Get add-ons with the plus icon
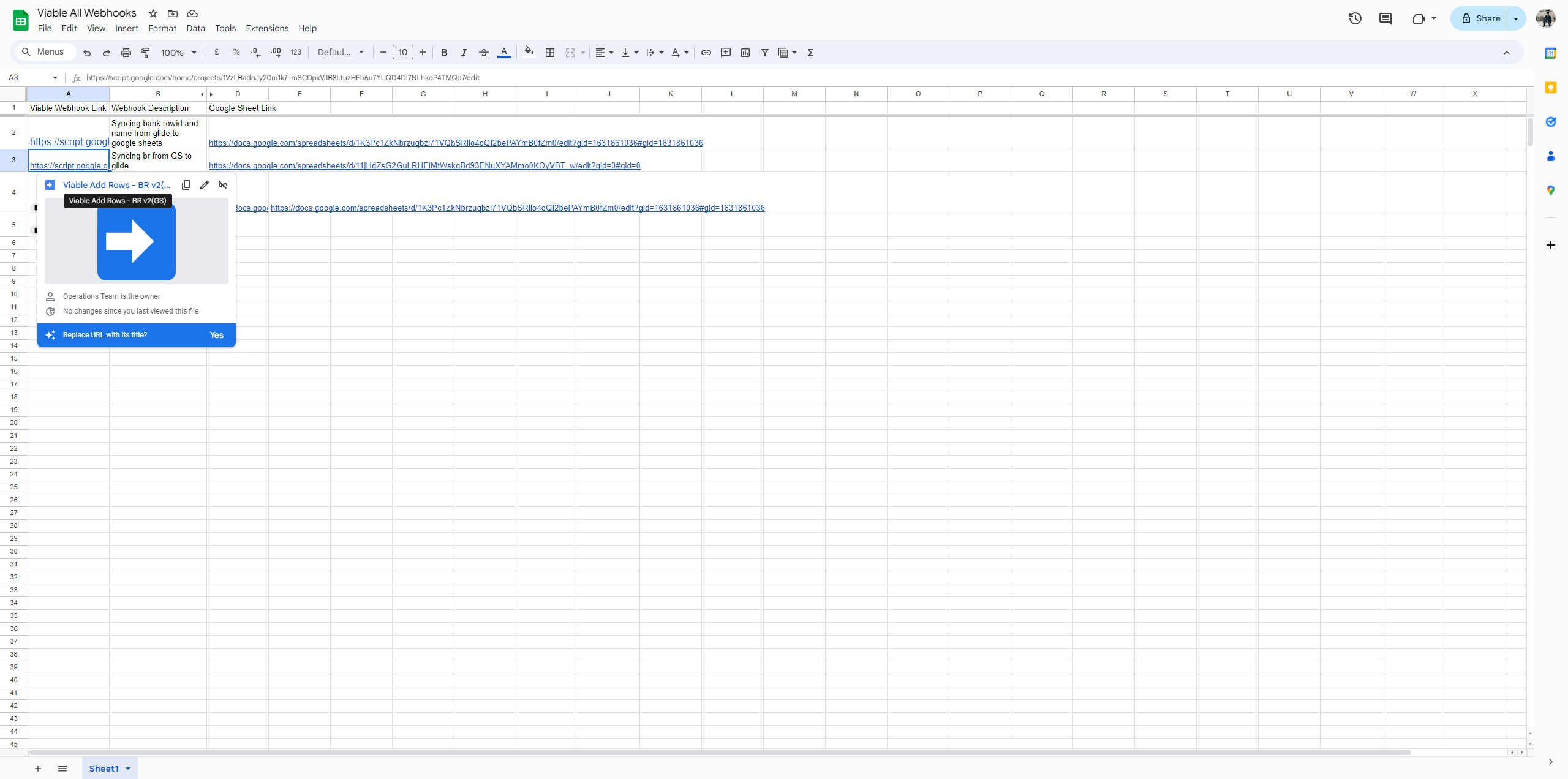Image resolution: width=1568 pixels, height=779 pixels. coord(1551,245)
